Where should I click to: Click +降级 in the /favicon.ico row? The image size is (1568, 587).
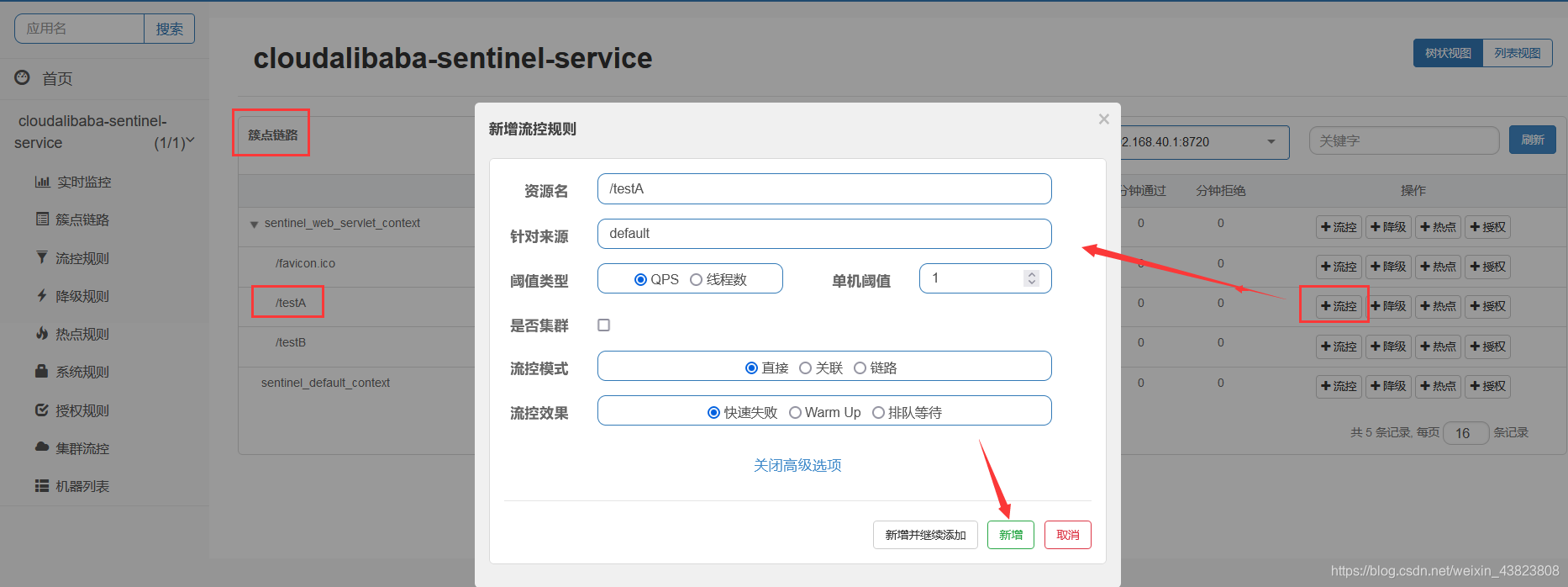click(x=1388, y=267)
